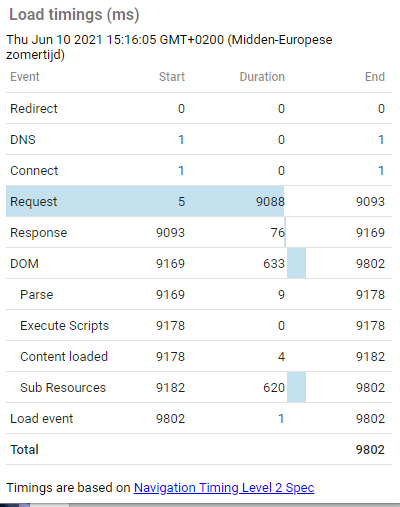
Task: Click the DNS row label
Action: 23,140
